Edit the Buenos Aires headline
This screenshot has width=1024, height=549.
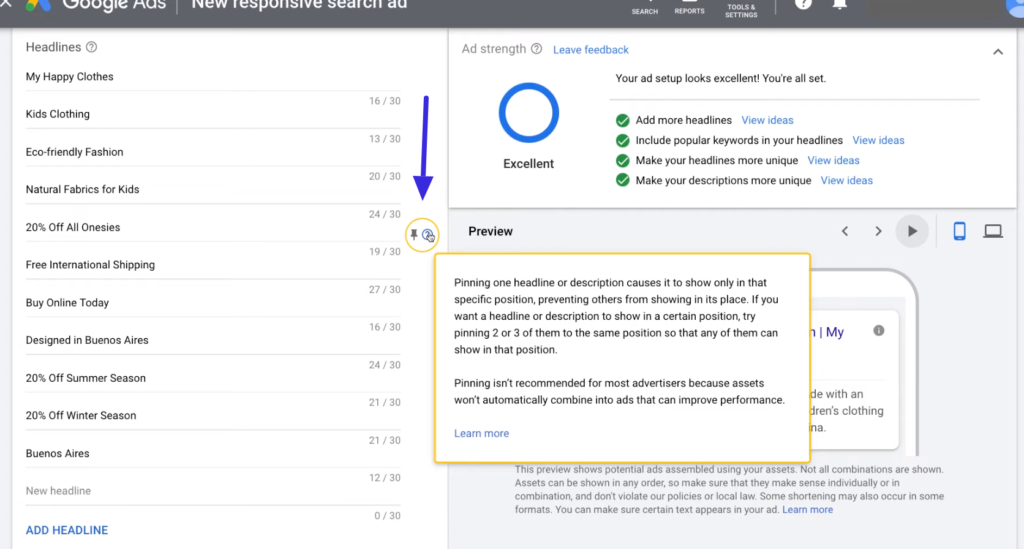(x=213, y=454)
